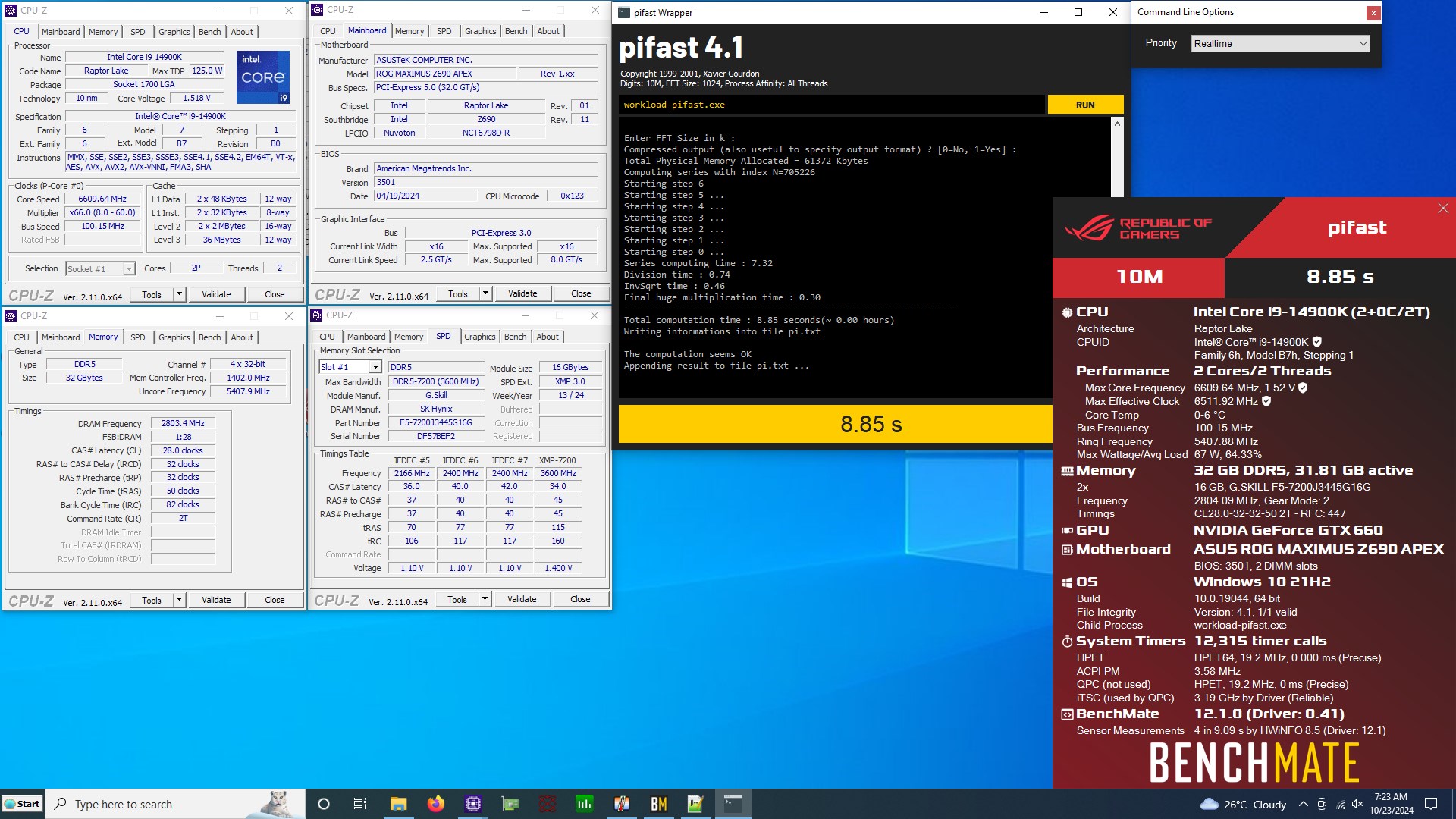Open Cortana circle icon on taskbar
The width and height of the screenshot is (1456, 819).
(x=323, y=804)
